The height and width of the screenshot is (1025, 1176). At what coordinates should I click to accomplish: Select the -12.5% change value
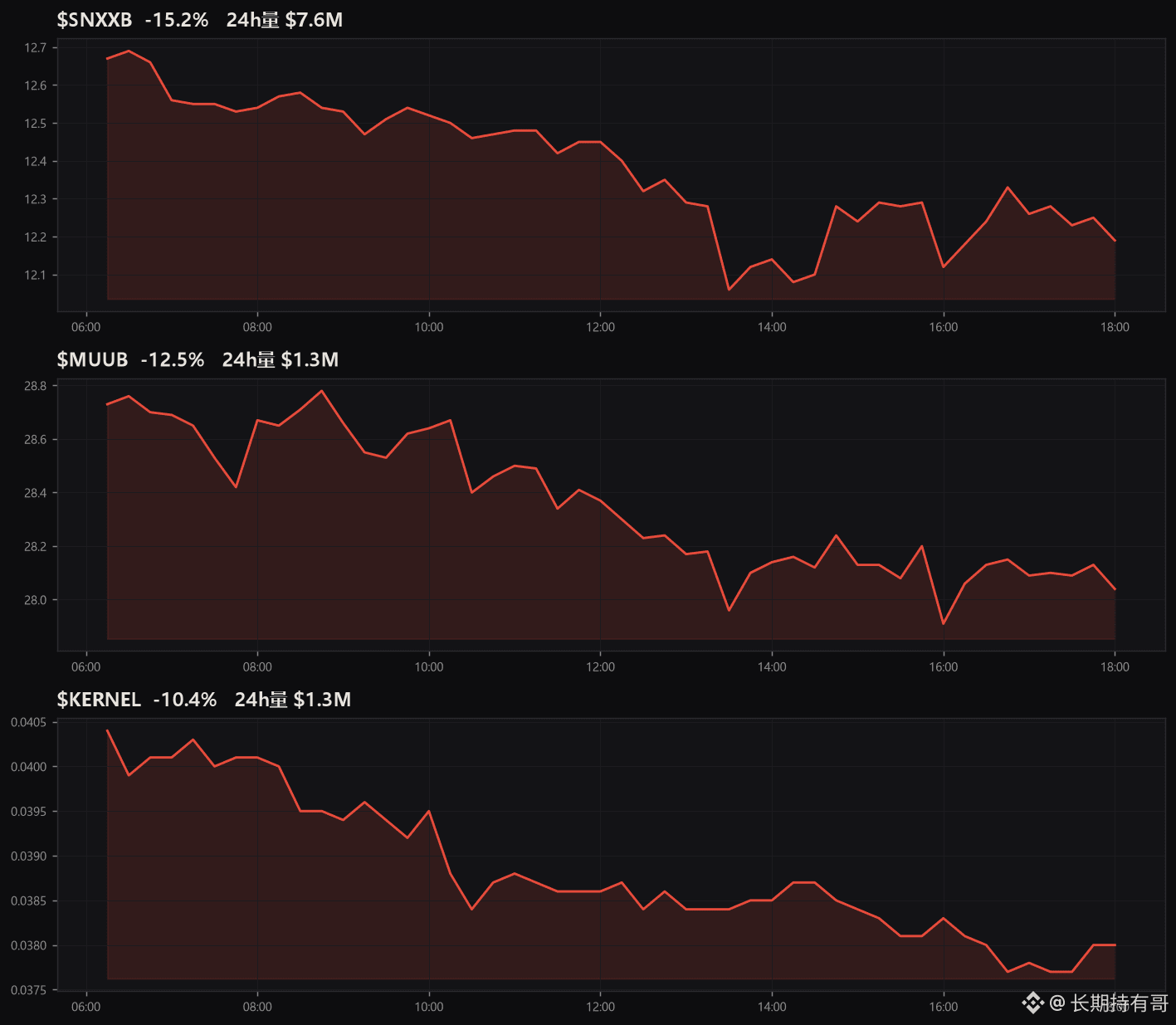pos(173,359)
